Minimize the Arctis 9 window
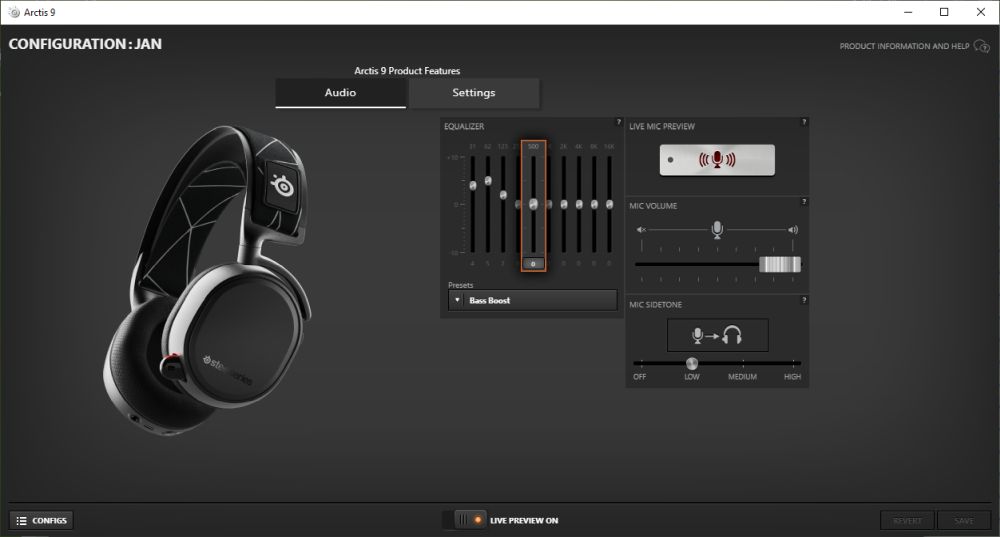The width and height of the screenshot is (1000, 537). [908, 12]
